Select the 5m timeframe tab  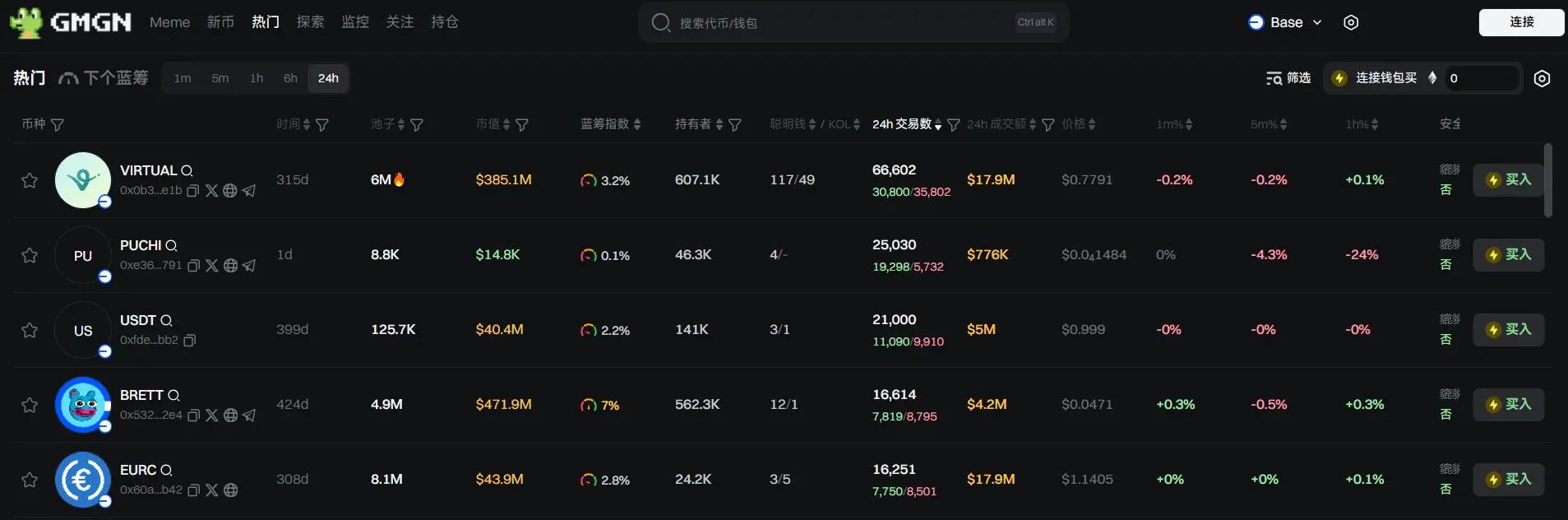[220, 78]
